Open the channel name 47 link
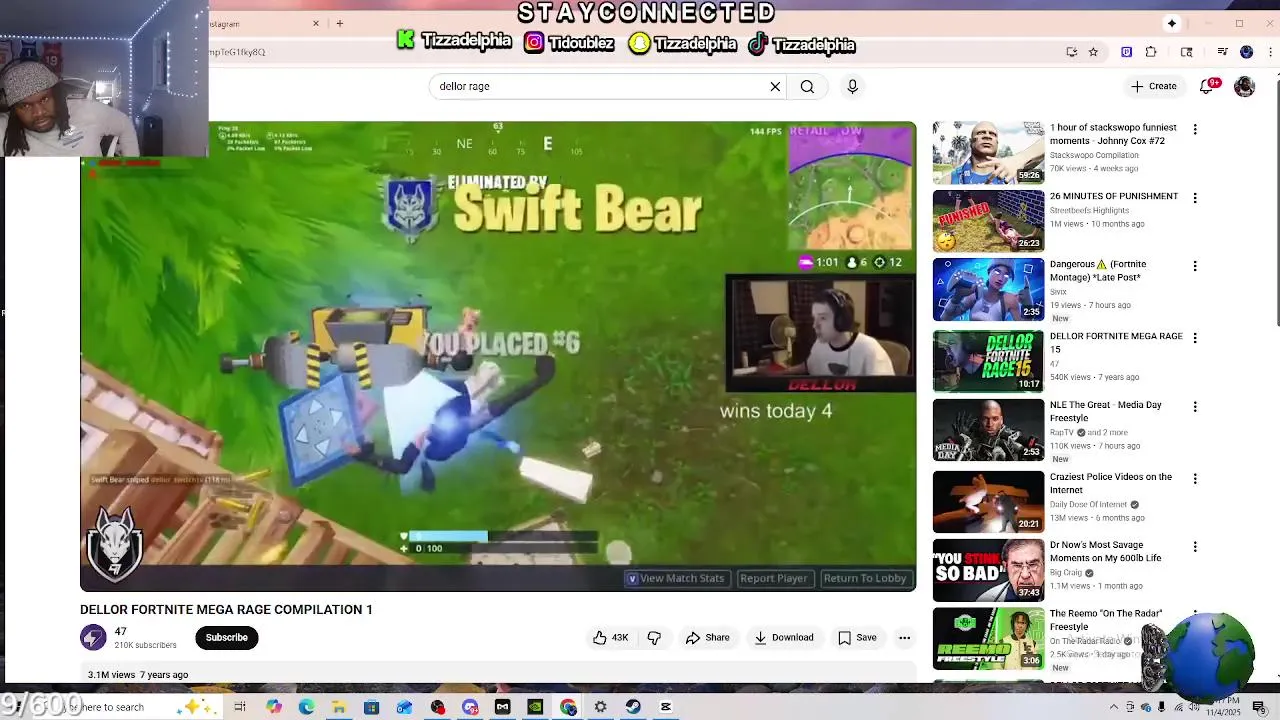The image size is (1280, 720). tap(120, 632)
